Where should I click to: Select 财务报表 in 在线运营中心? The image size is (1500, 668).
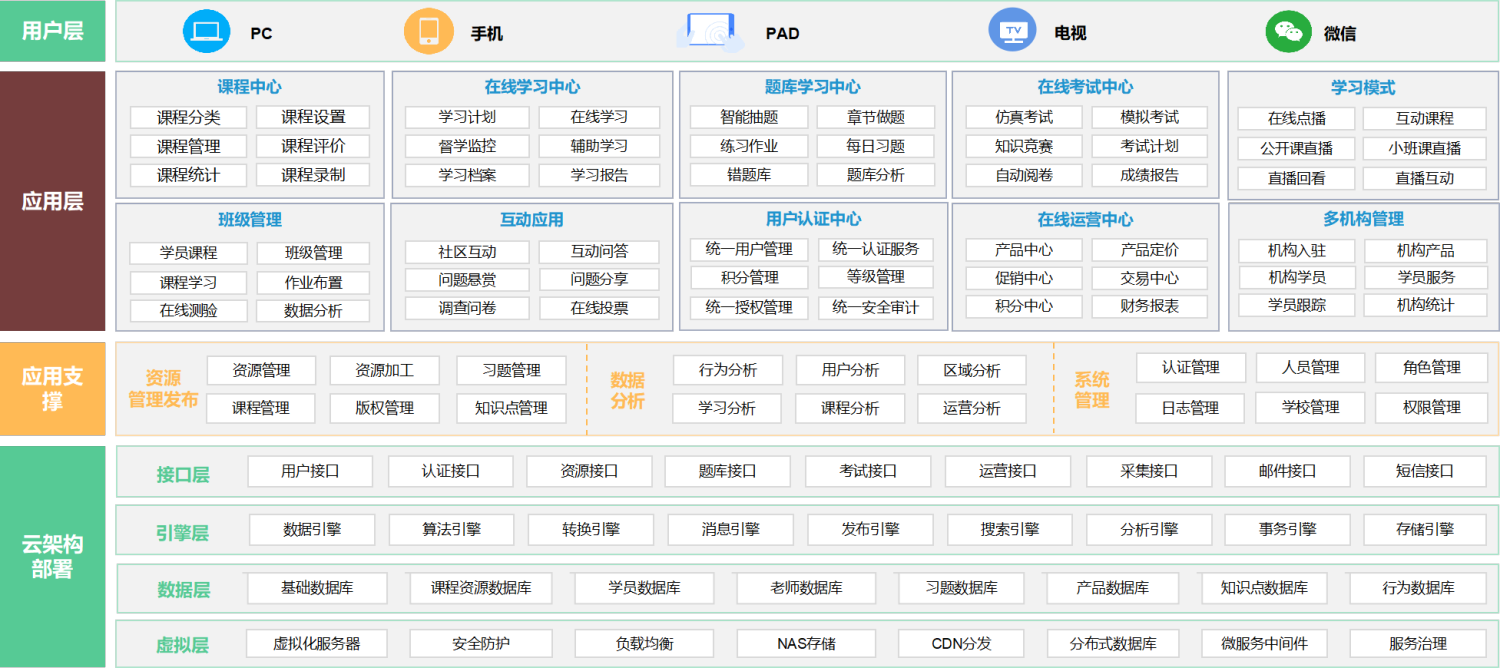[1150, 305]
